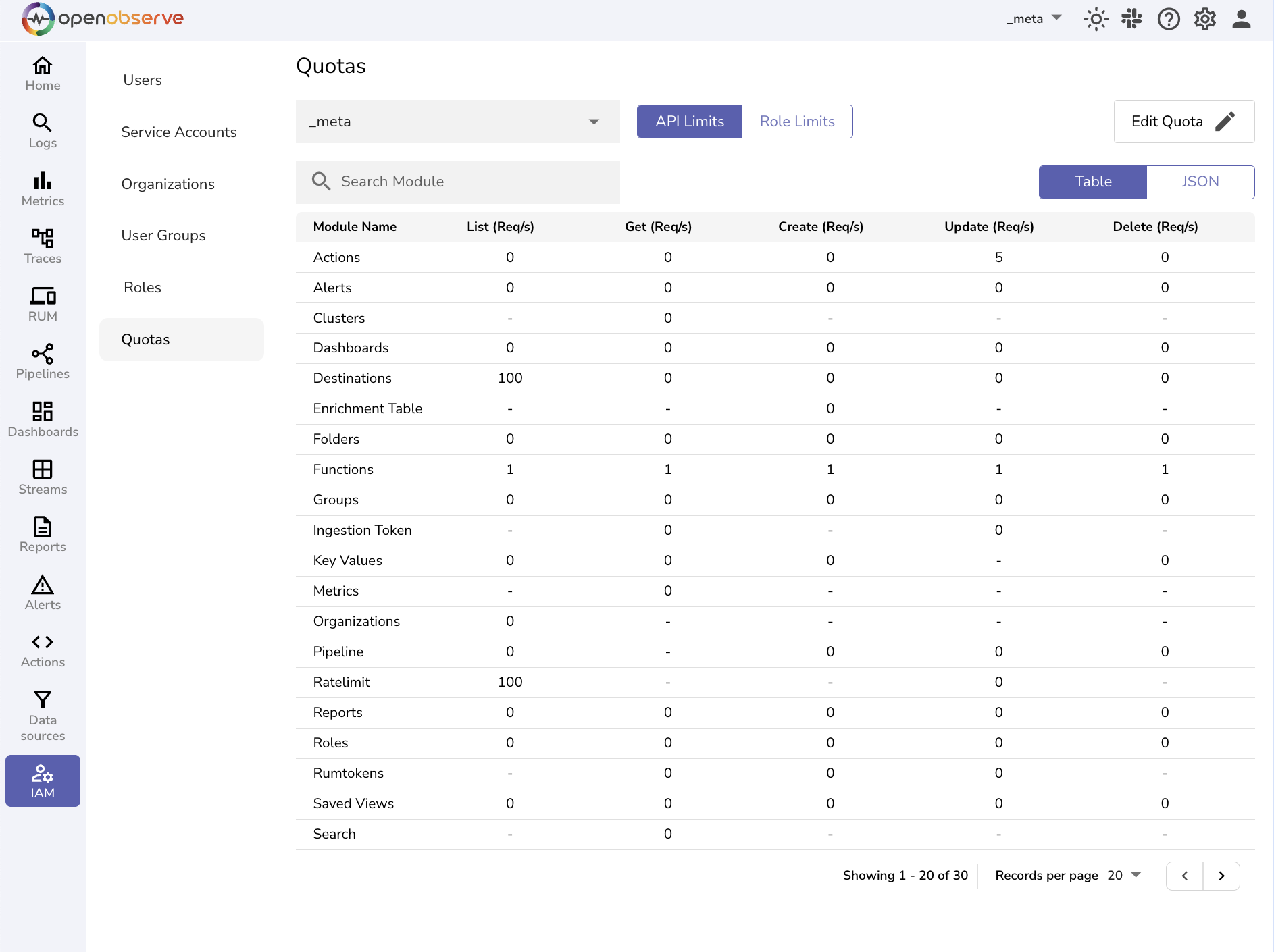The height and width of the screenshot is (952, 1274).
Task: Switch to API Limits view
Action: click(x=690, y=122)
